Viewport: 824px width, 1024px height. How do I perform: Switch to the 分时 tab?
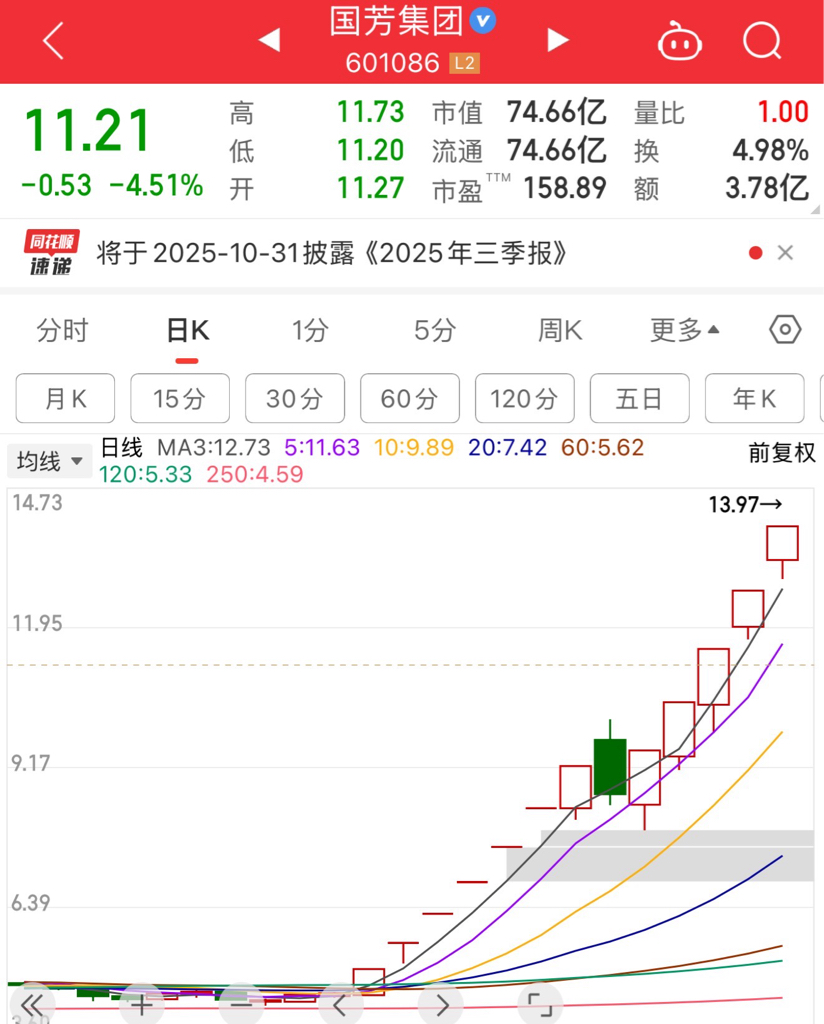point(62,330)
